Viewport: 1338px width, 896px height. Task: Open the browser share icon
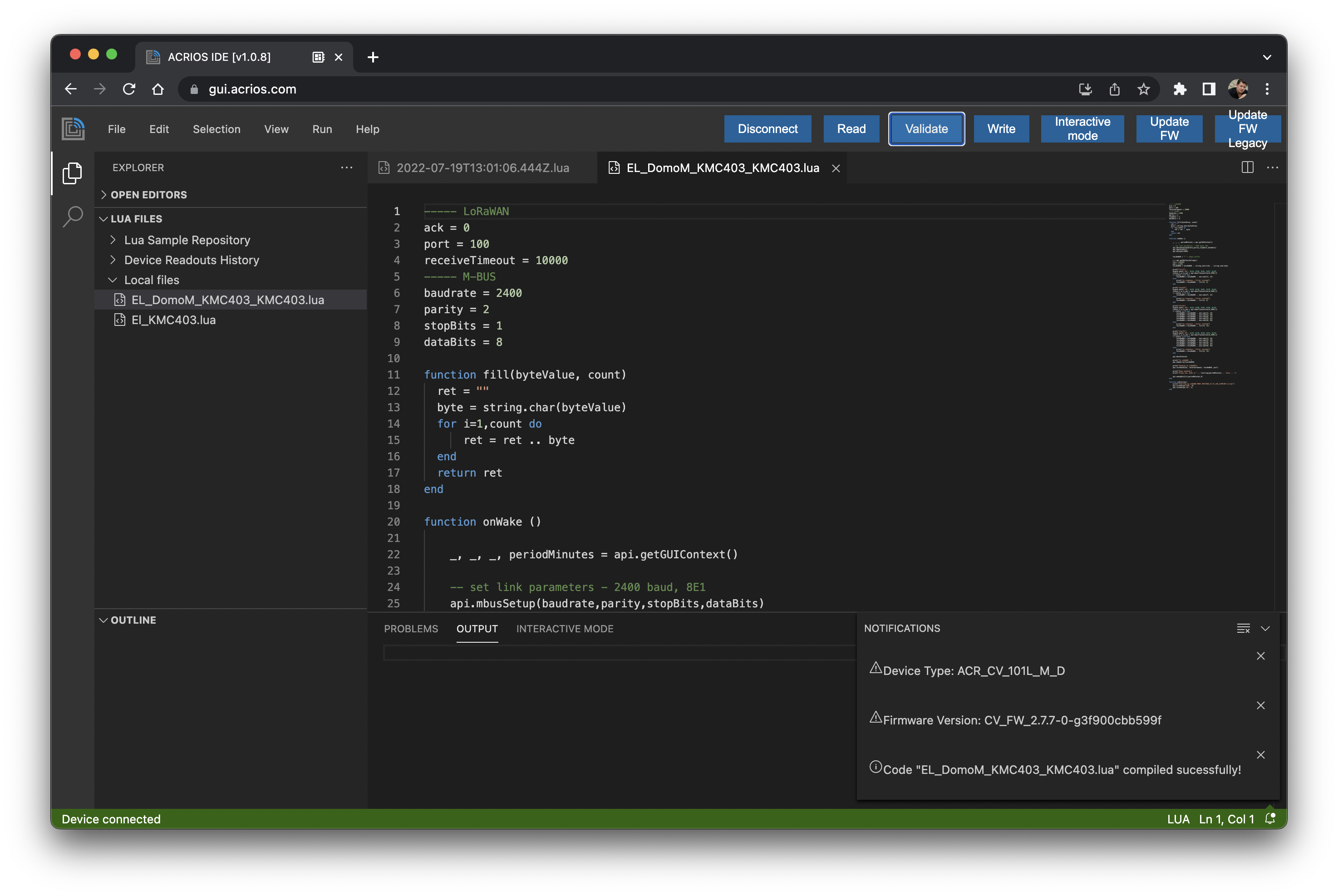pos(1114,89)
